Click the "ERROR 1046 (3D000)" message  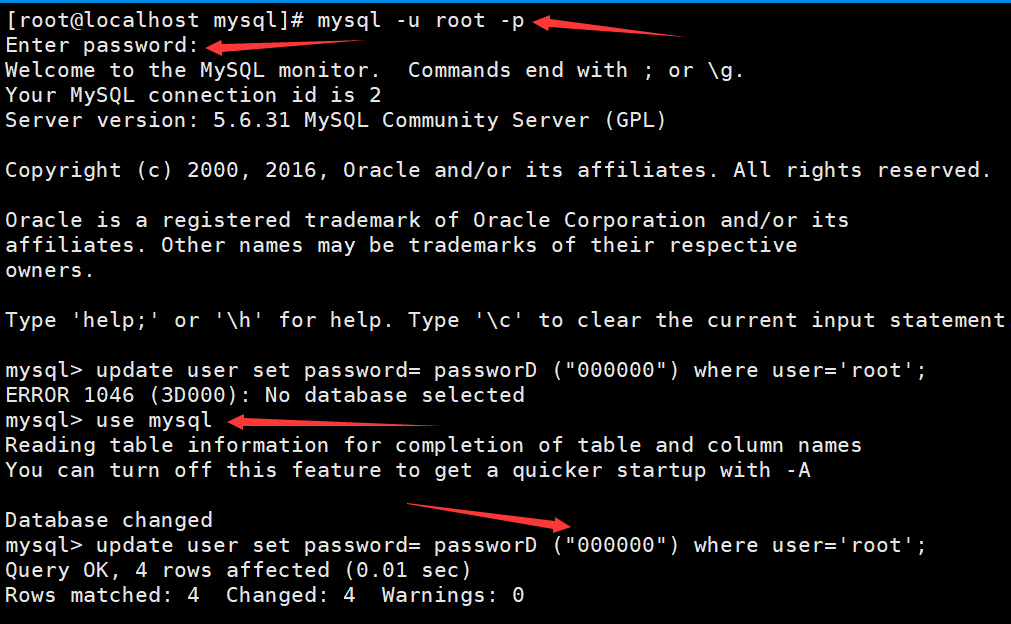[x=265, y=395]
